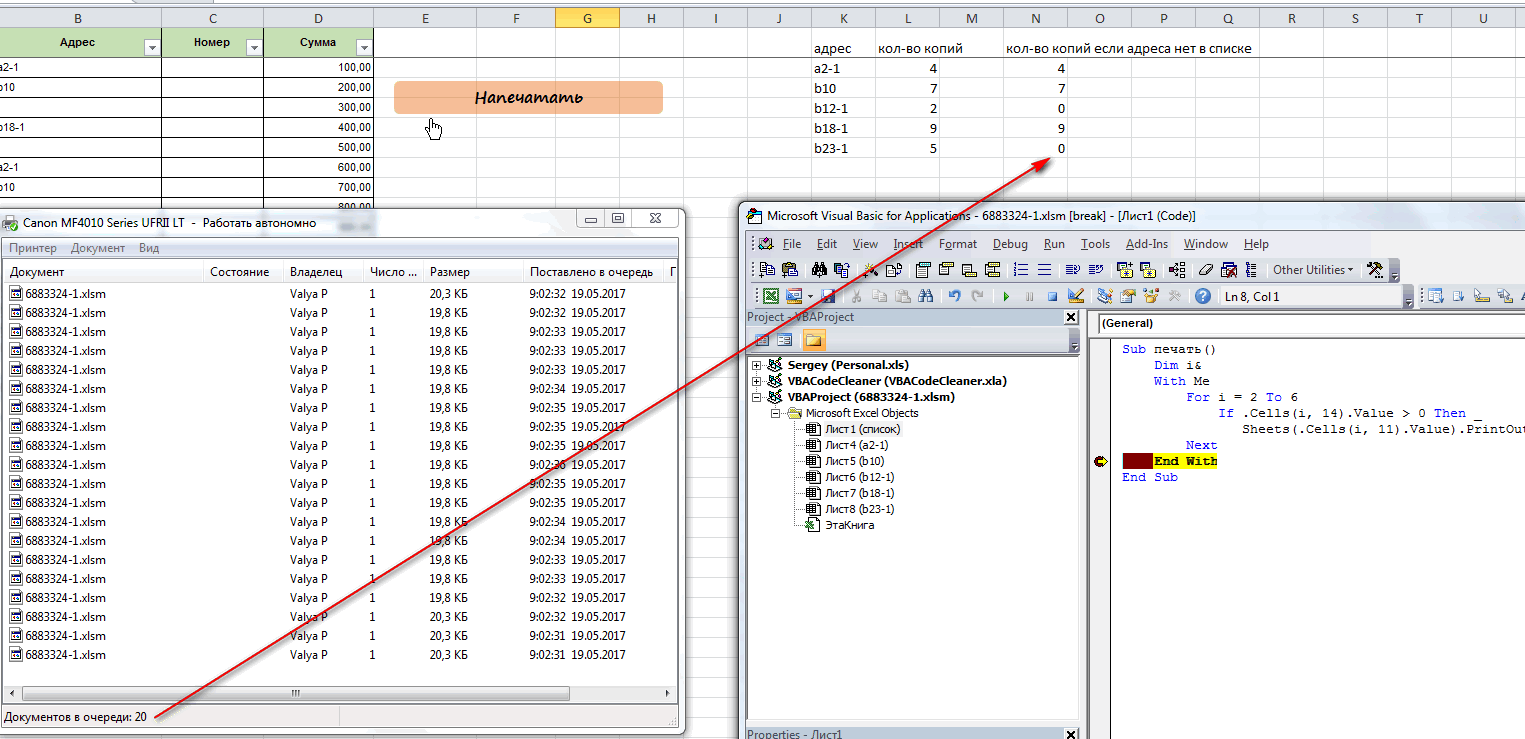
Task: Open the Сумма column filter dropdown
Action: click(x=363, y=47)
